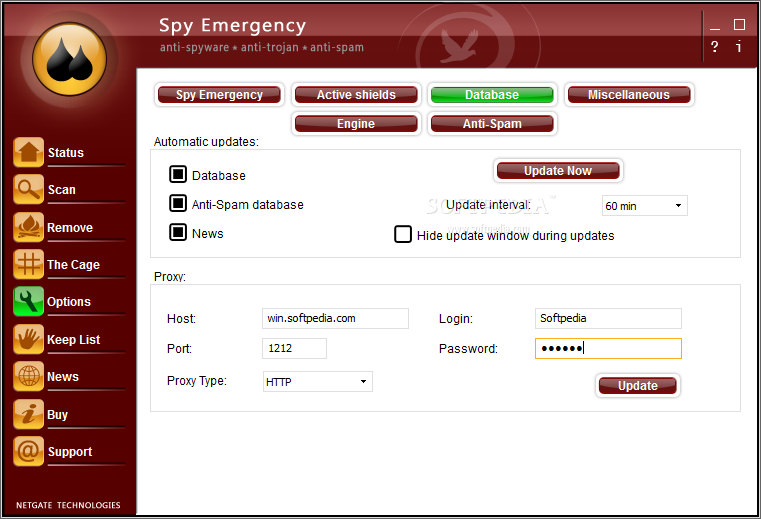The width and height of the screenshot is (761, 519).
Task: Switch to the Anti-Spam tab
Action: (x=492, y=124)
